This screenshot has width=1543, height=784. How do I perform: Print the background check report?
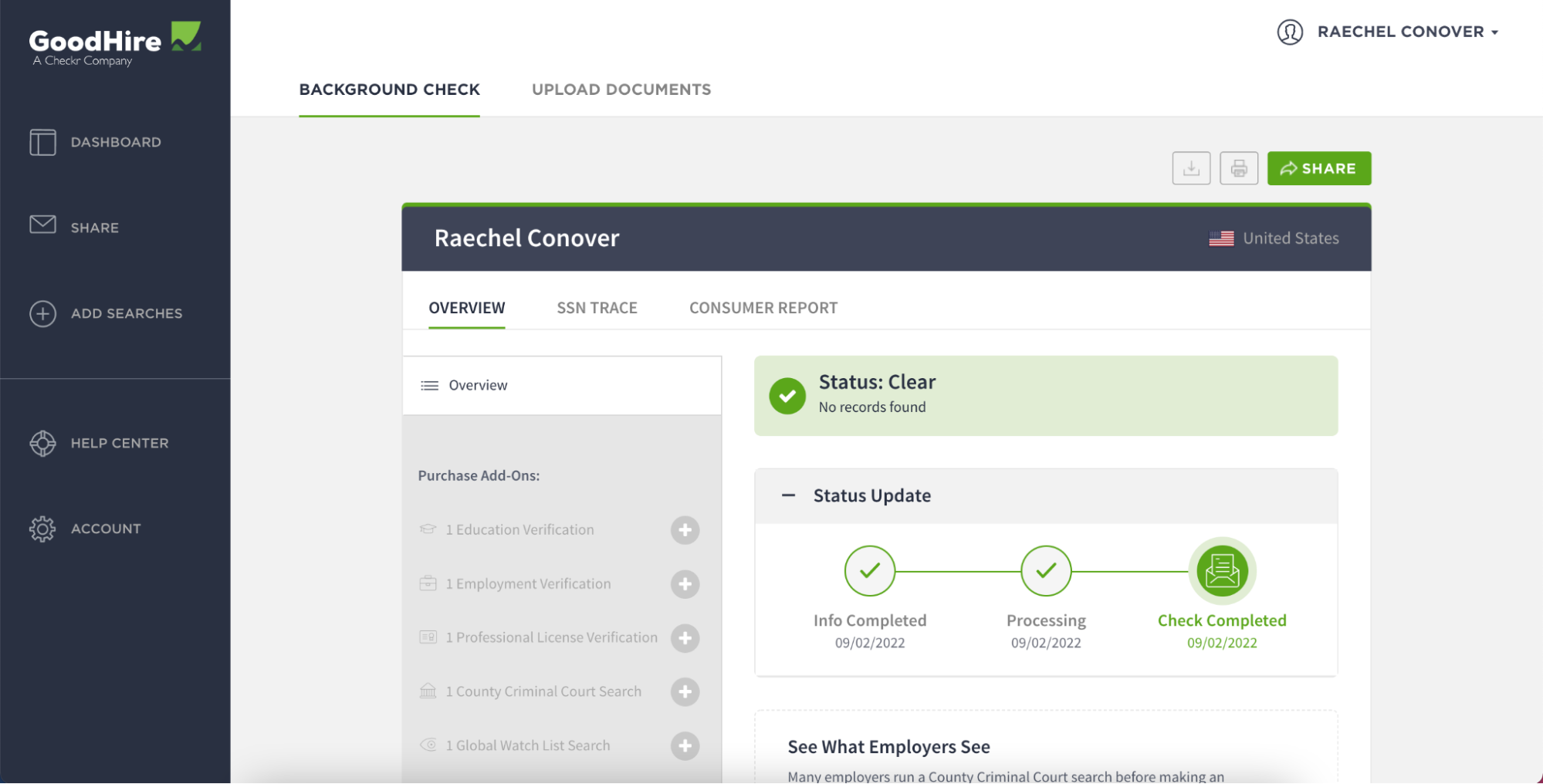pyautogui.click(x=1238, y=167)
